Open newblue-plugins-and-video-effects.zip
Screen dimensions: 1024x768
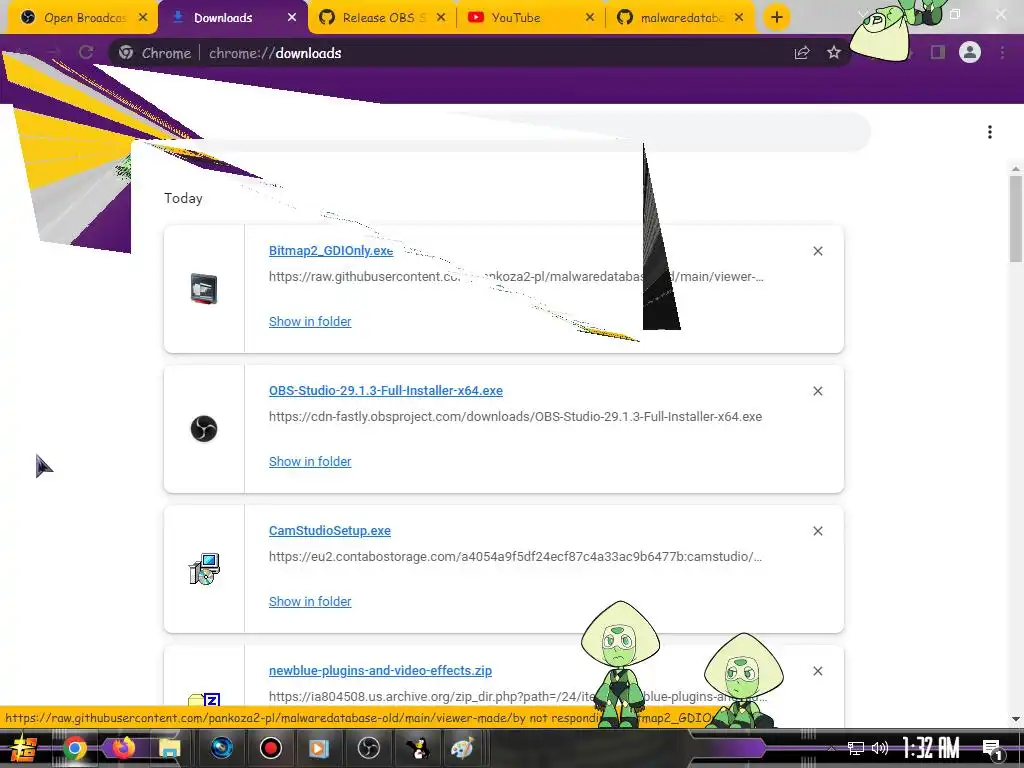380,670
